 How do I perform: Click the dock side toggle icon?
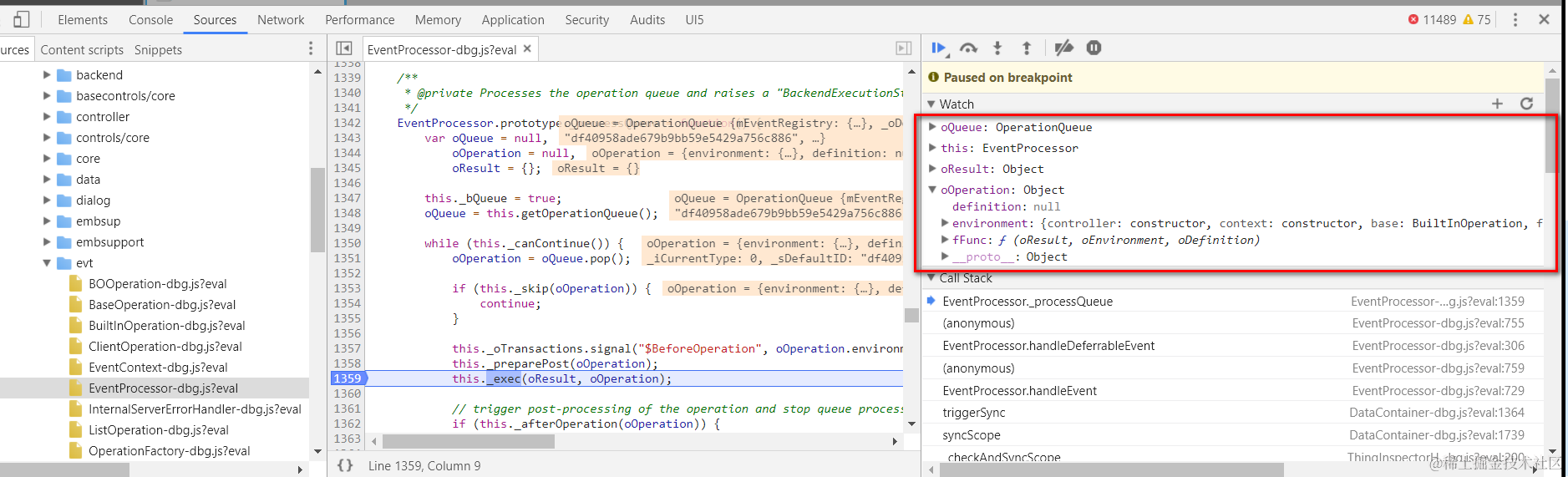point(22,19)
